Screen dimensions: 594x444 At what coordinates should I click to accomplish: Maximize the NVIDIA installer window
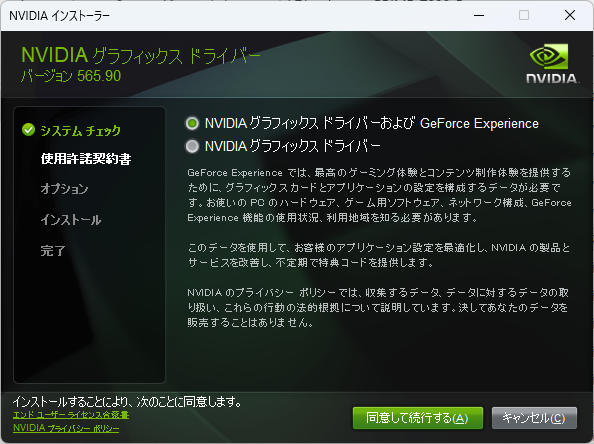[x=524, y=16]
